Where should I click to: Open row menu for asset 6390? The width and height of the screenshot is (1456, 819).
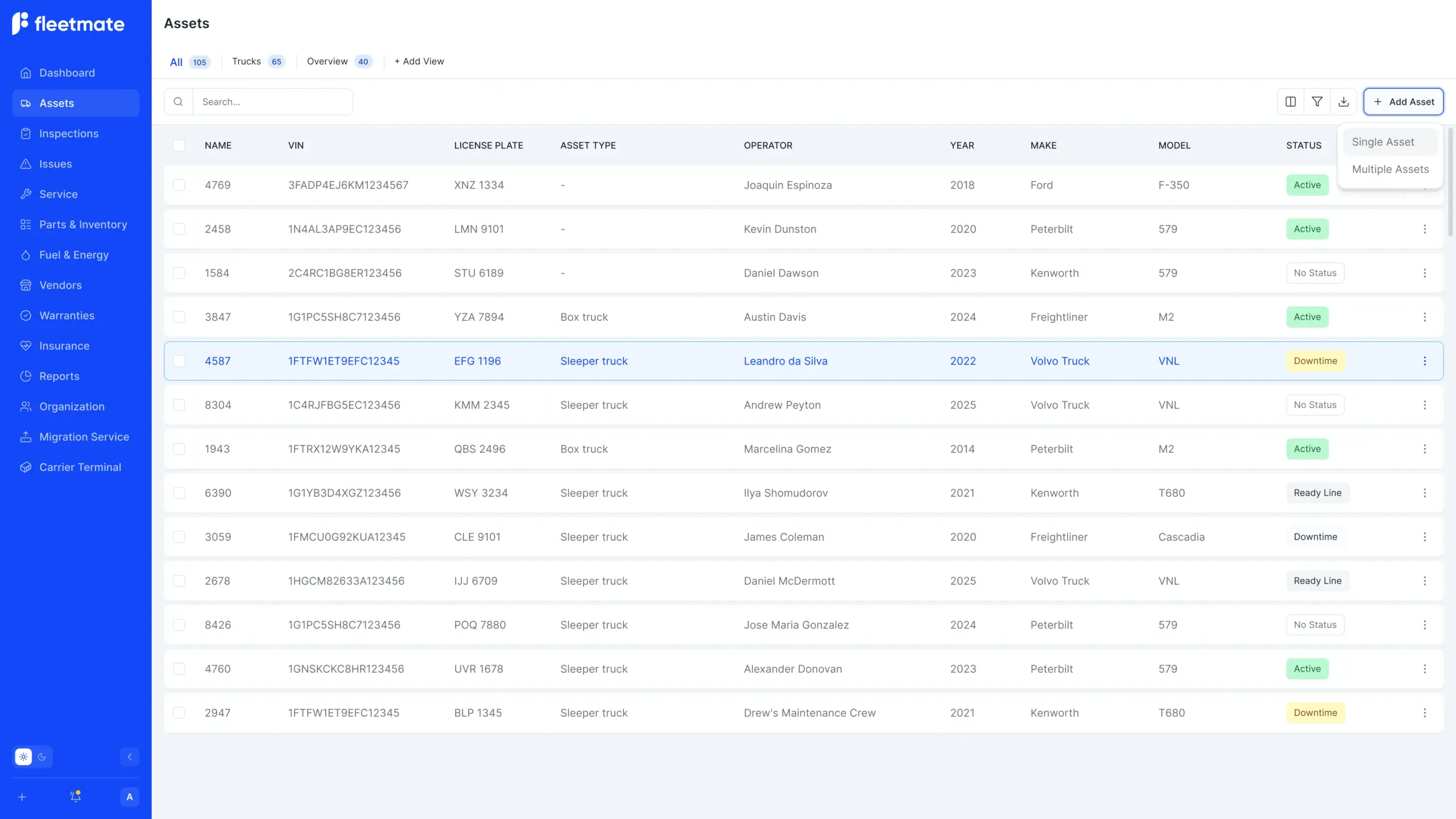(1425, 493)
